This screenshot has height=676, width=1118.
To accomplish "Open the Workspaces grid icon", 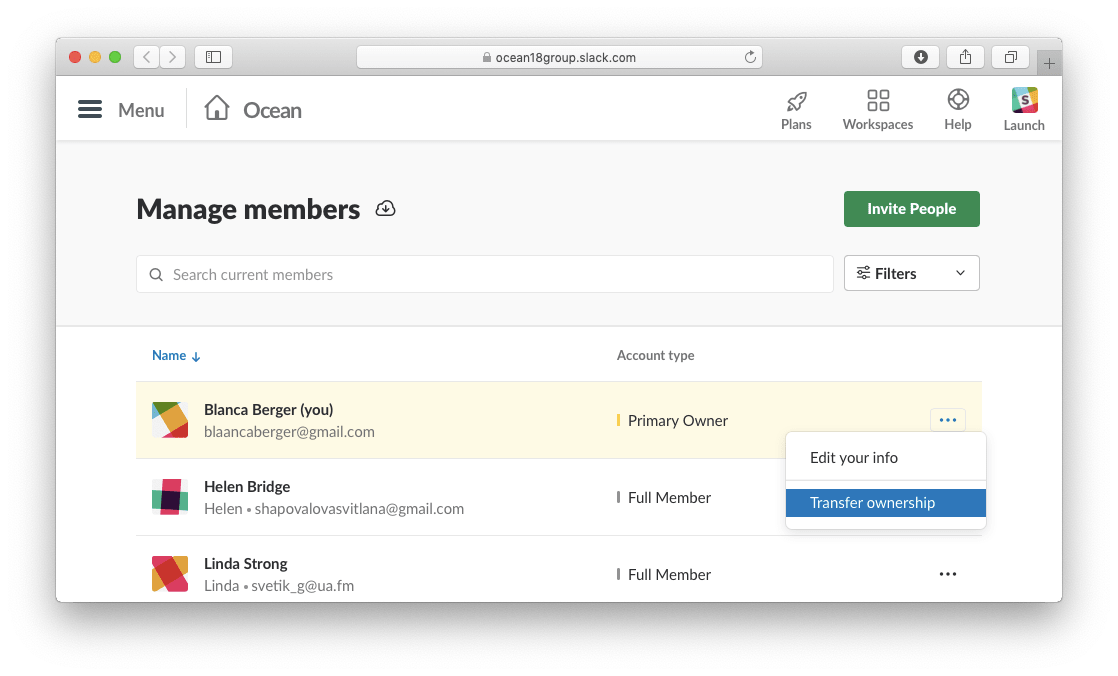I will 877,101.
